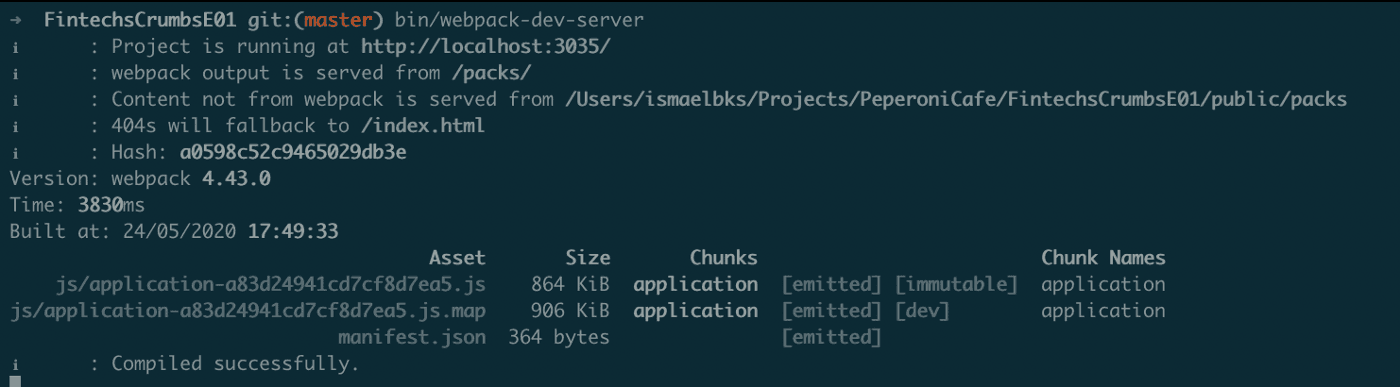Screen dimensions: 1400x387
Task: Click the terminal cursor block at bottom
Action: coord(15,381)
